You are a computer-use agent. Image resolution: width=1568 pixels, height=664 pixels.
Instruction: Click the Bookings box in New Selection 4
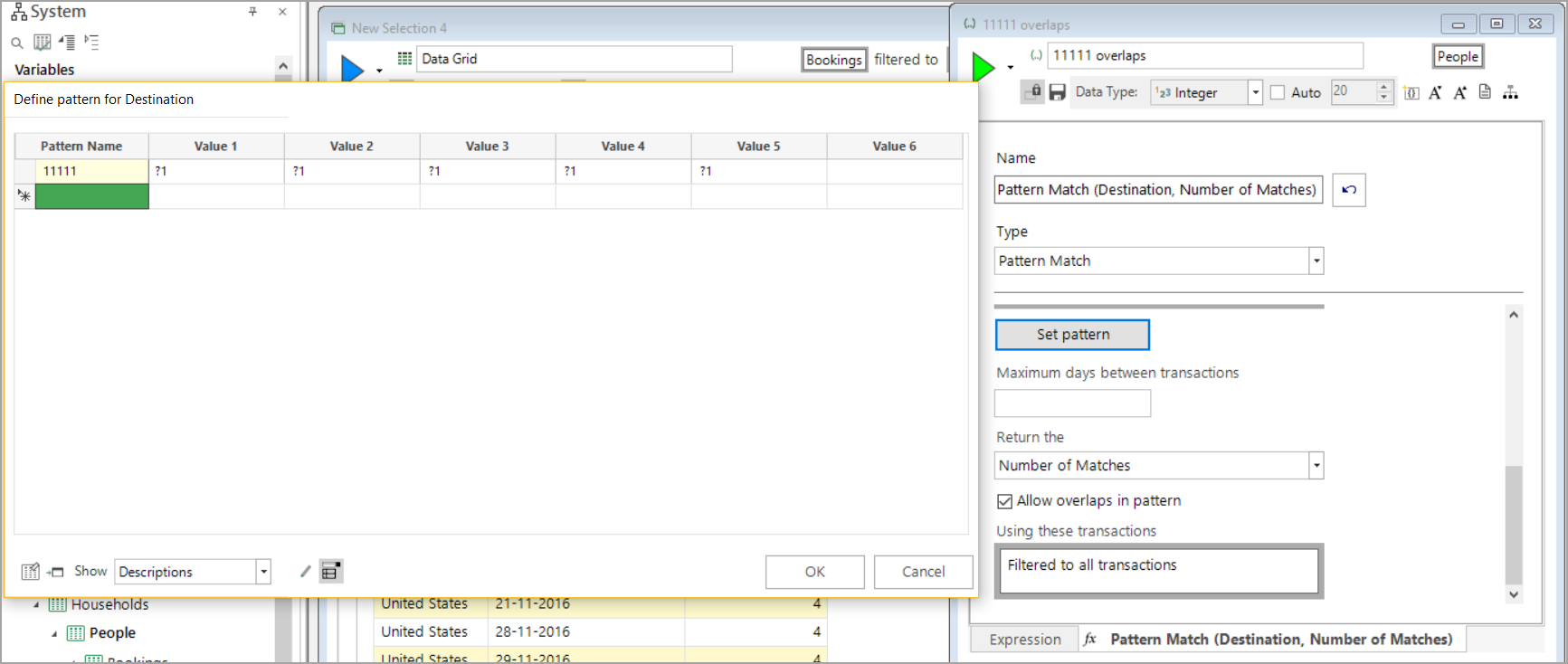(834, 60)
